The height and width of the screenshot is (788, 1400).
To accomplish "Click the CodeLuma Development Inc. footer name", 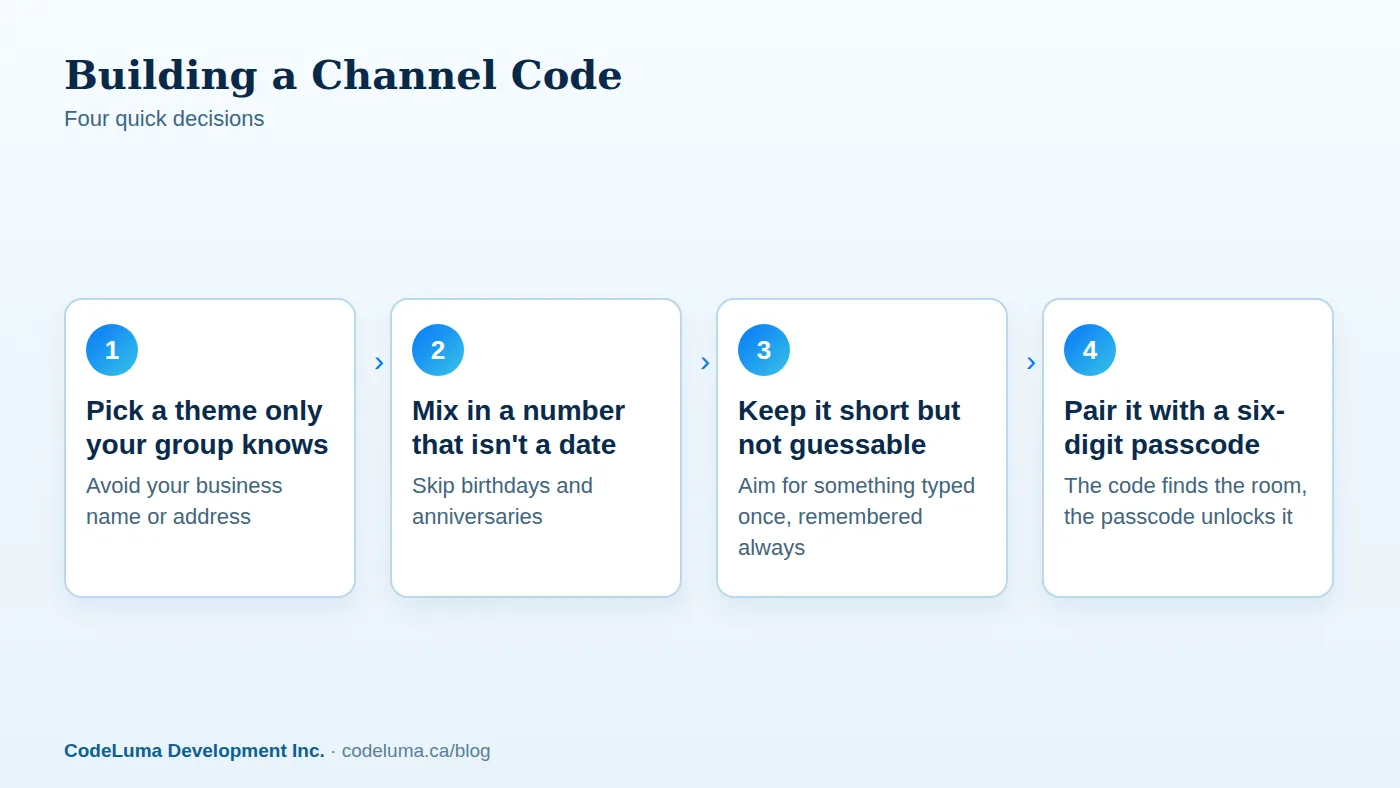I will click(x=194, y=750).
